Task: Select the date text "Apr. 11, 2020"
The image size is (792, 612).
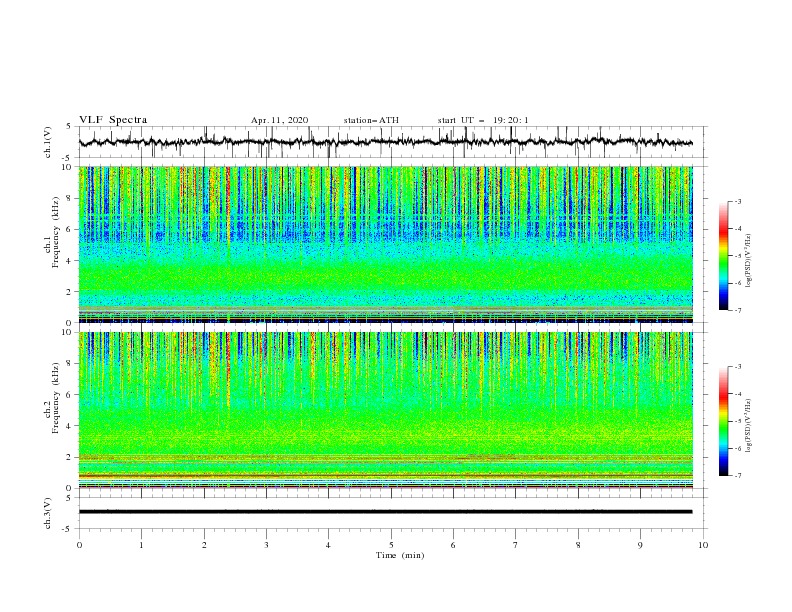Action: tap(279, 120)
